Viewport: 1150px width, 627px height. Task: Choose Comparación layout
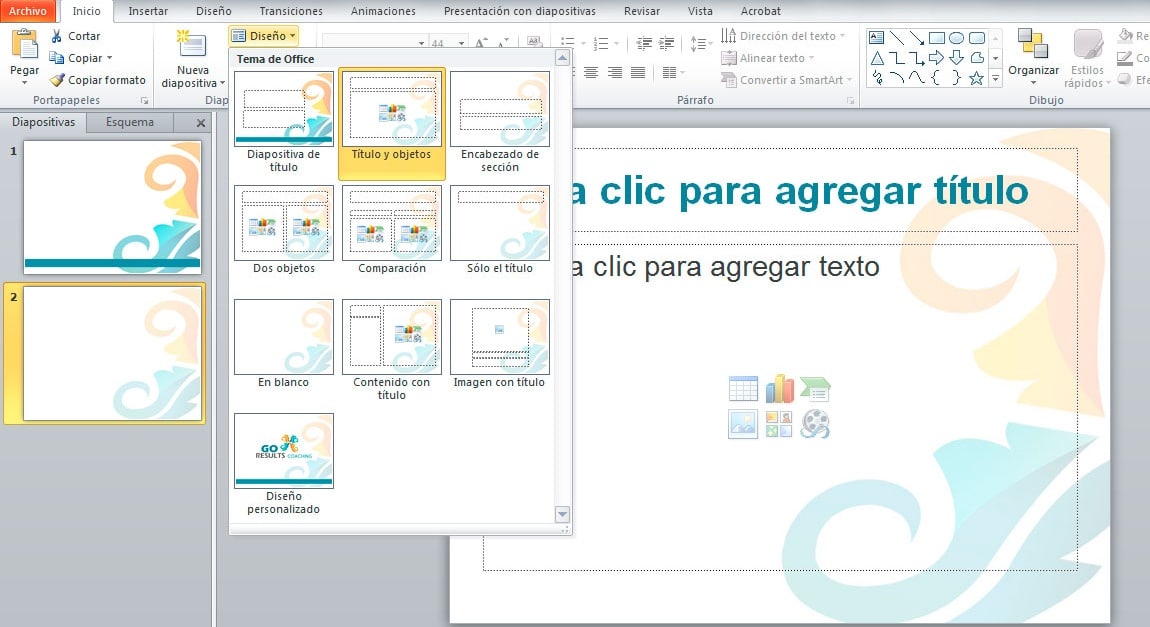[x=392, y=230]
